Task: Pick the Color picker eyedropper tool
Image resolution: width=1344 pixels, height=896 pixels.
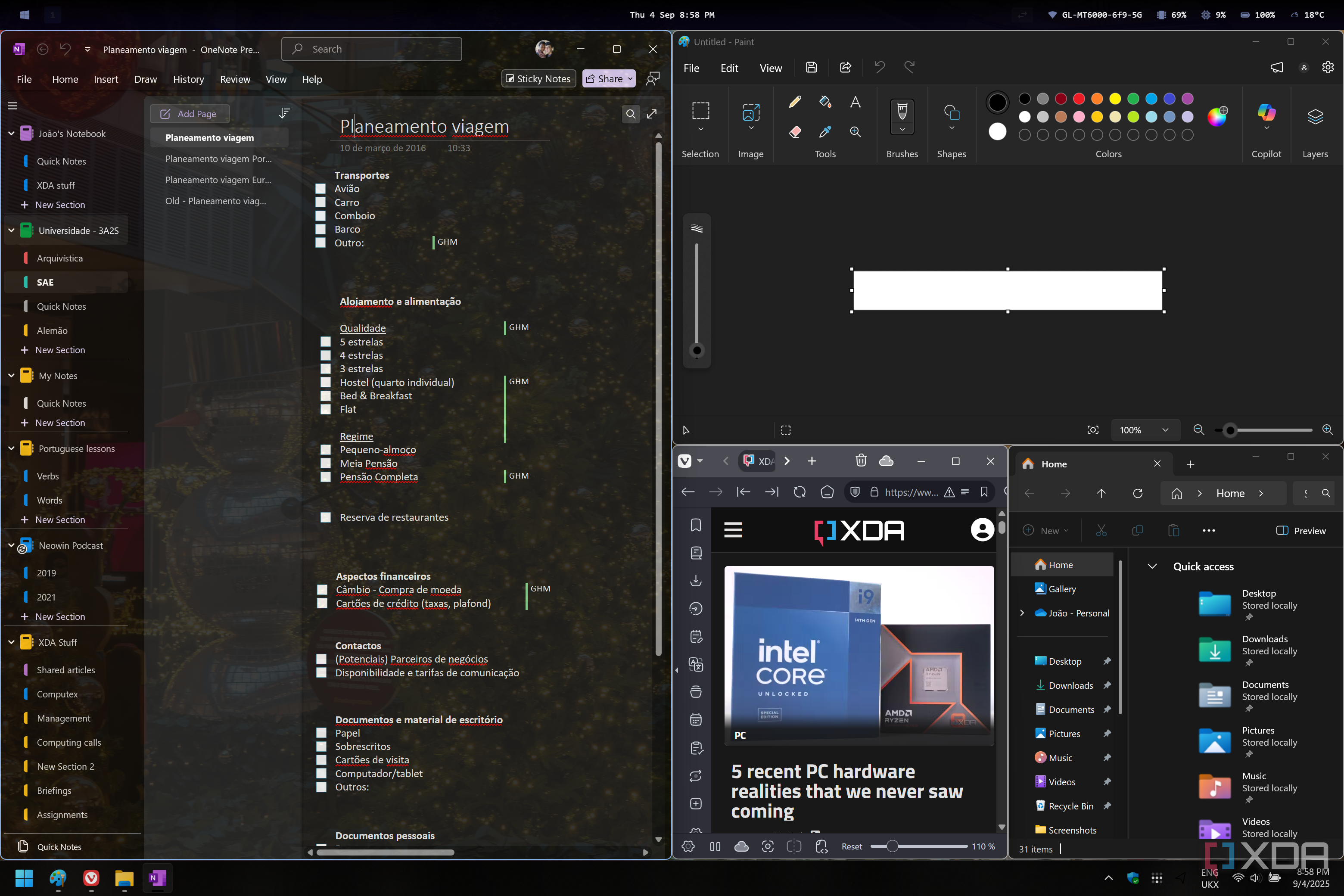Action: click(x=824, y=132)
